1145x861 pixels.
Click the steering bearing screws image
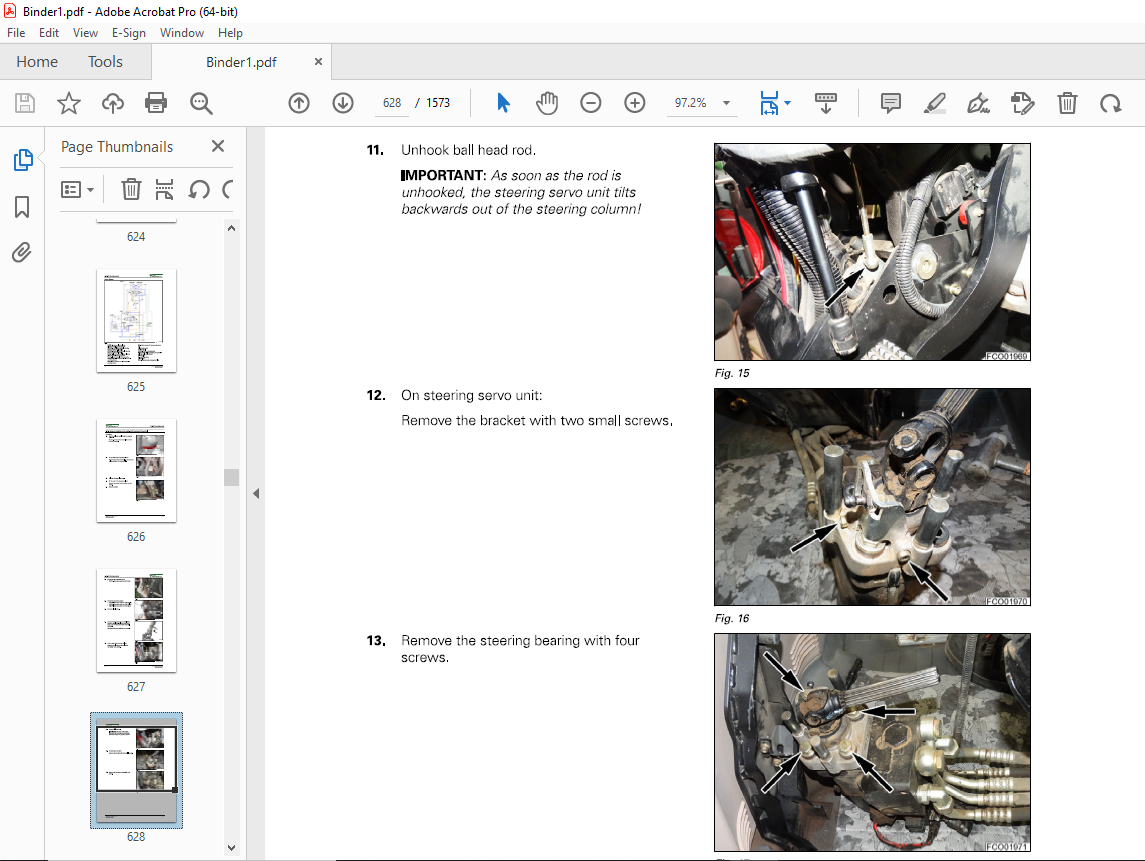[873, 743]
